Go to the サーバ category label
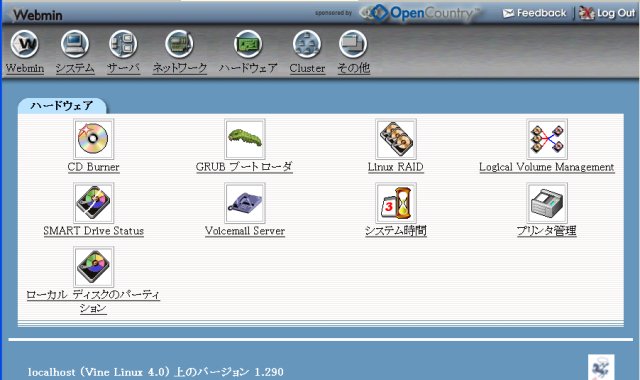Viewport: 640px width, 380px height. tap(123, 68)
